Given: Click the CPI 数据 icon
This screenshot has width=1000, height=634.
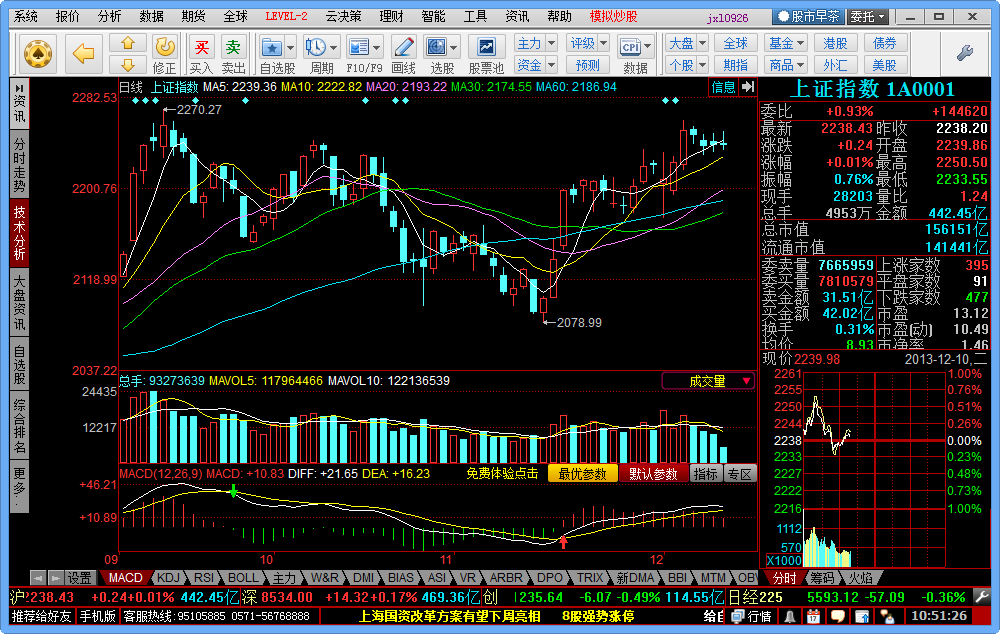Looking at the screenshot, I should (x=630, y=47).
